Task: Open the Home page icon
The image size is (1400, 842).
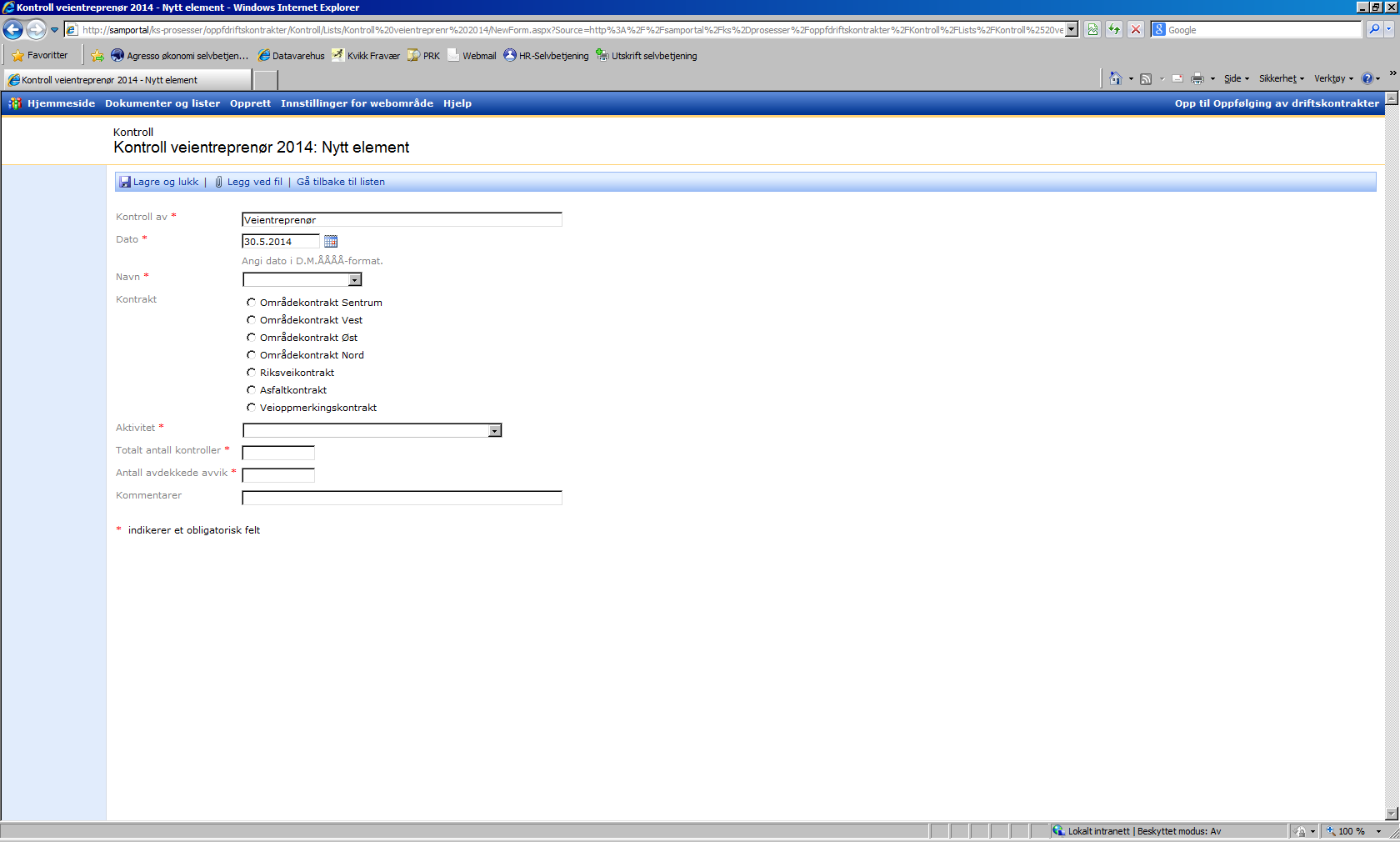Action: tap(1116, 78)
